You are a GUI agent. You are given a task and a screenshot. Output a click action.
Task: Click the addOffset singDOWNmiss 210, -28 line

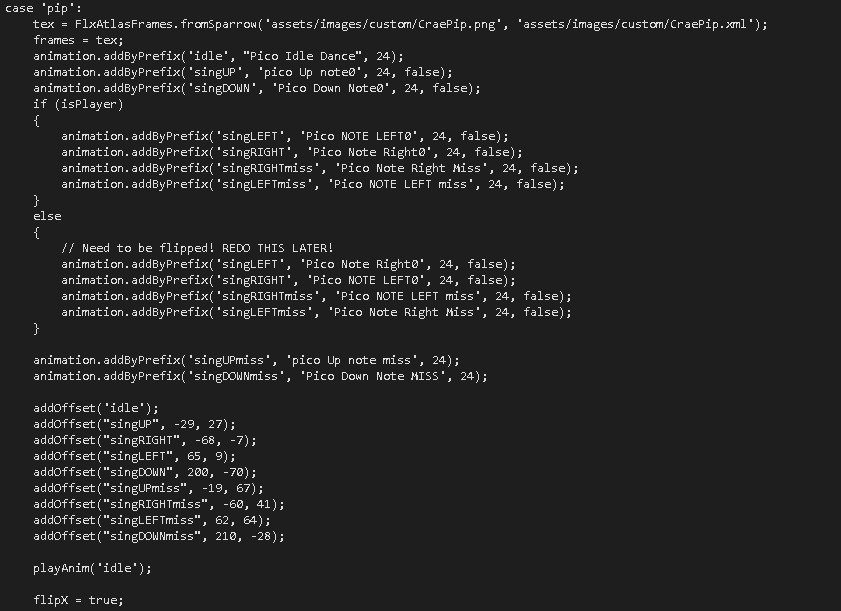point(159,536)
